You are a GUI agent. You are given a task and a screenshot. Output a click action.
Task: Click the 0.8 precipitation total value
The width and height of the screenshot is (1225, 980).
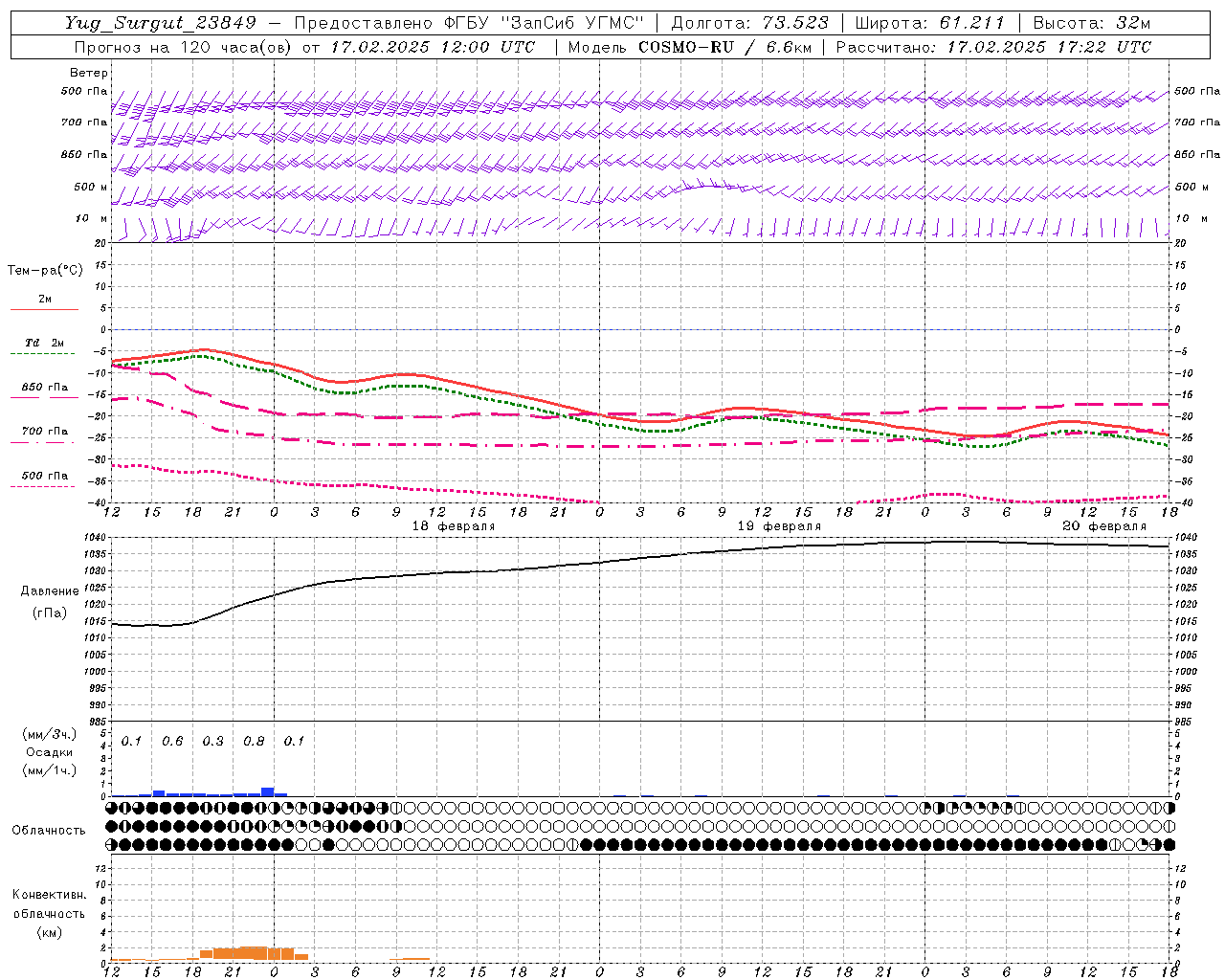[254, 742]
